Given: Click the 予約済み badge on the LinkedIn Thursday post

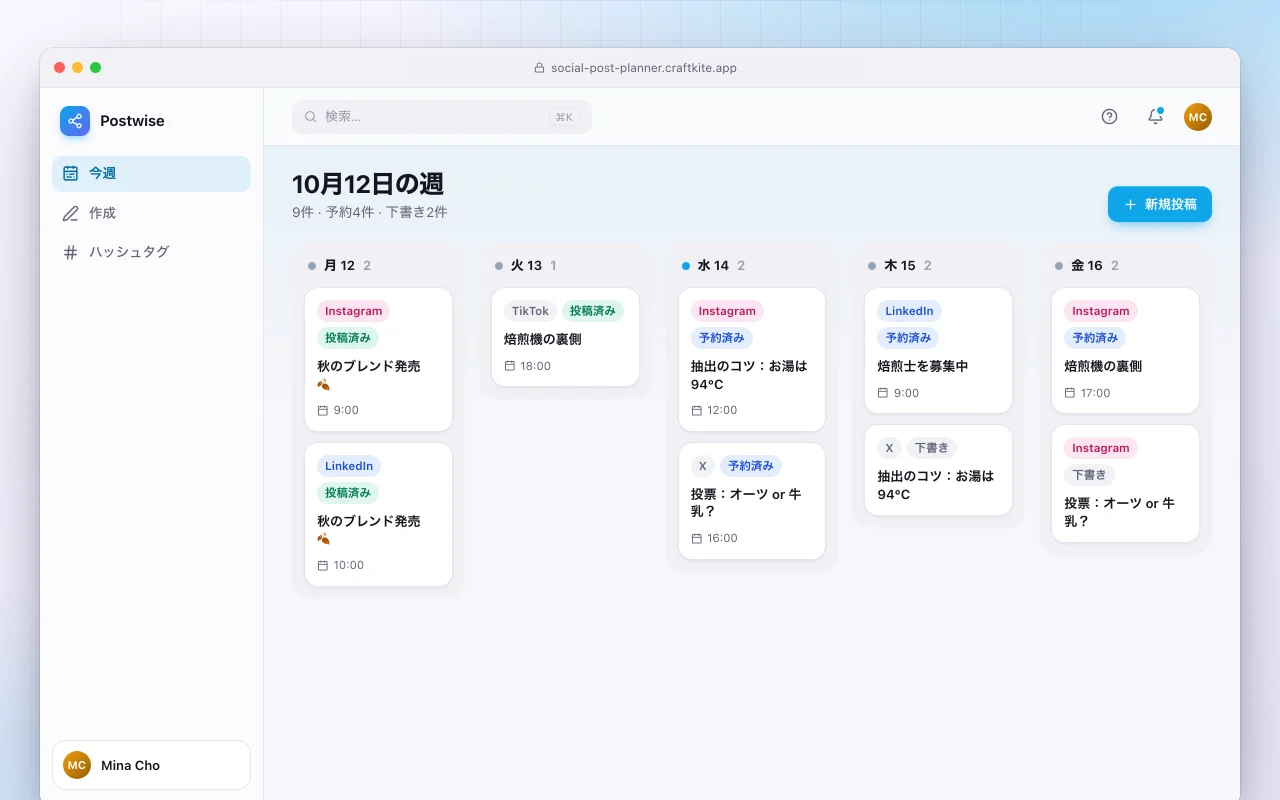Looking at the screenshot, I should point(908,338).
